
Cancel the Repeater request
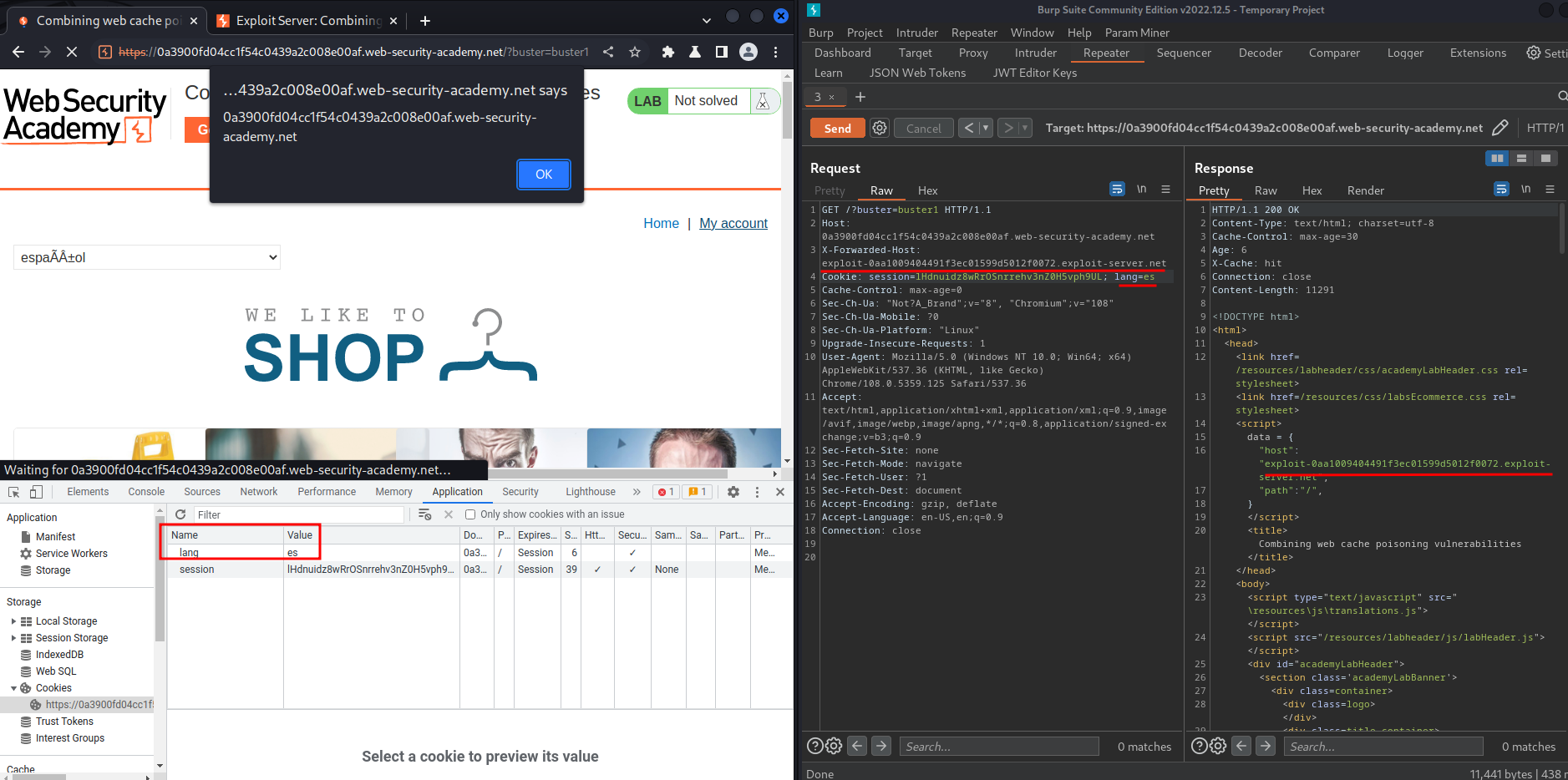tap(923, 128)
